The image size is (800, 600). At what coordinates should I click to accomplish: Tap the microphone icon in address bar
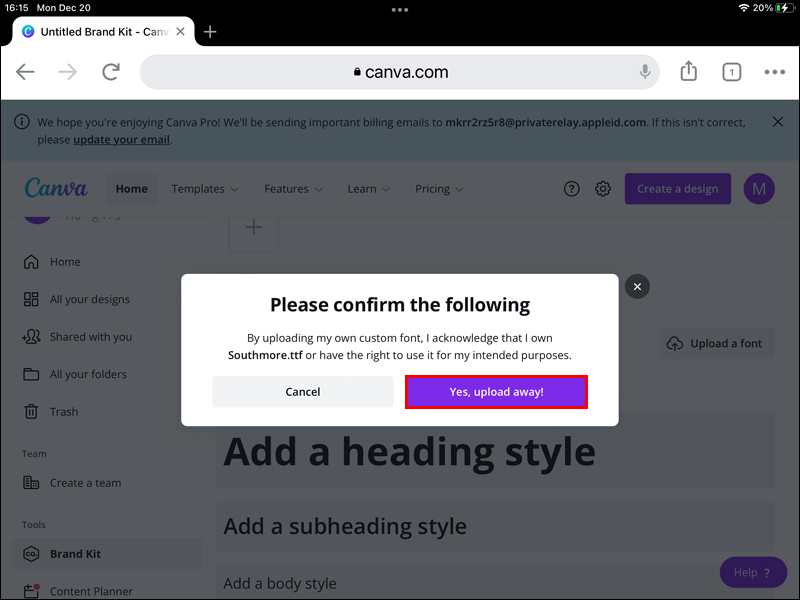coord(646,72)
